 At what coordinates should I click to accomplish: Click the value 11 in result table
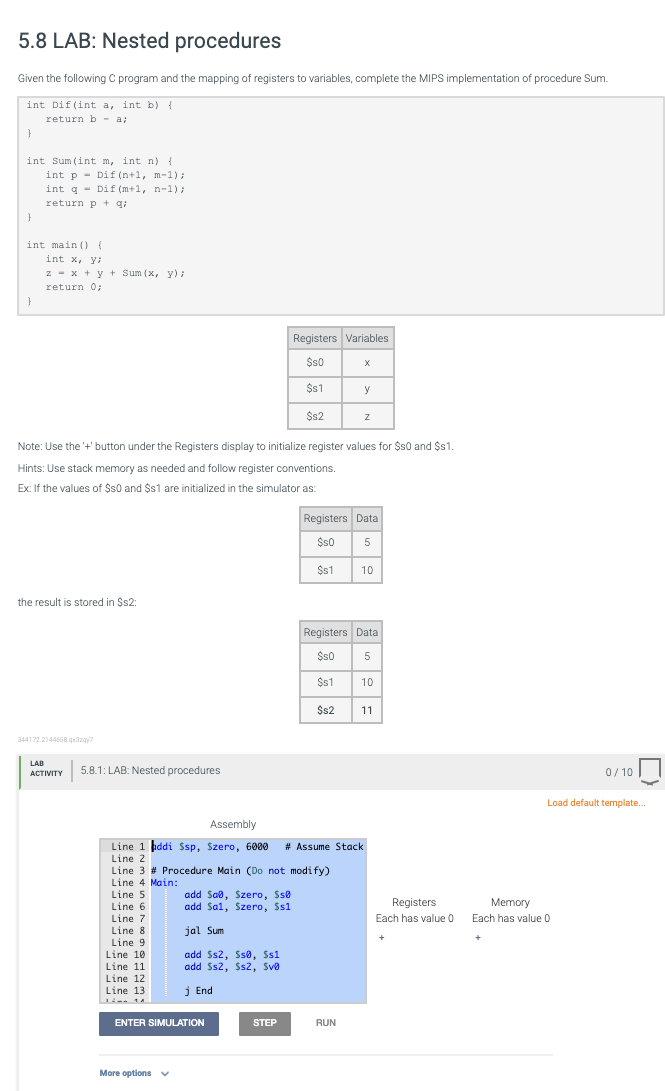coord(367,710)
